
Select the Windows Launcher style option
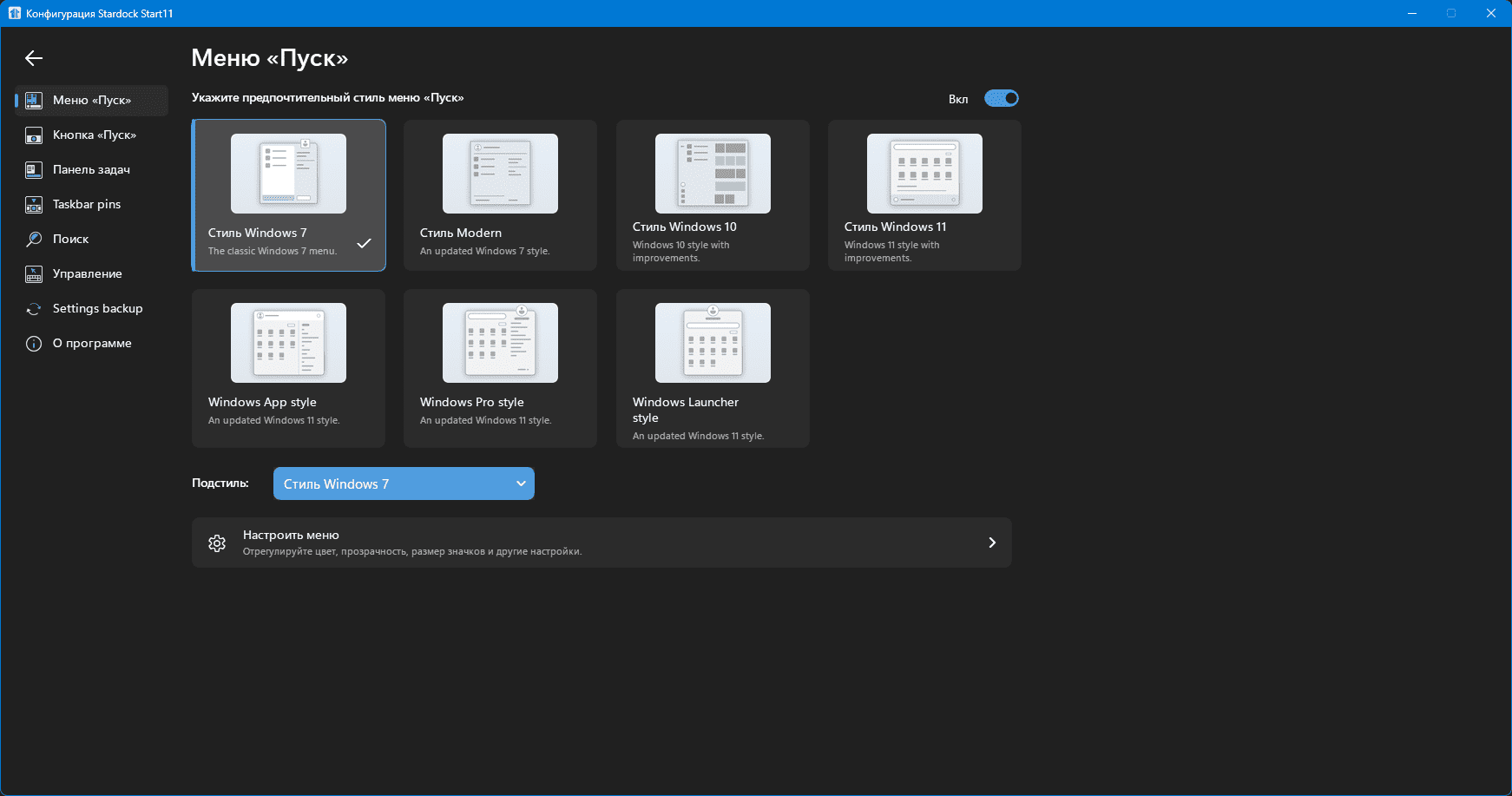tap(713, 369)
